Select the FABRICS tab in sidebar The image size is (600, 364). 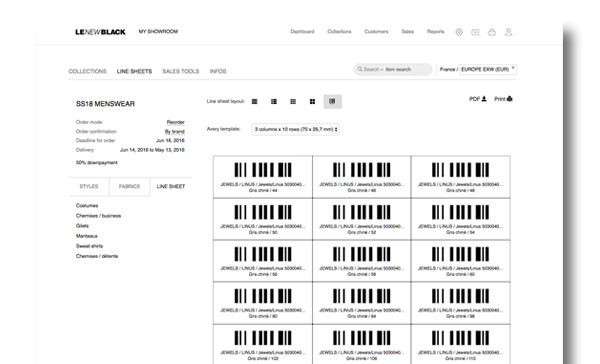(129, 186)
